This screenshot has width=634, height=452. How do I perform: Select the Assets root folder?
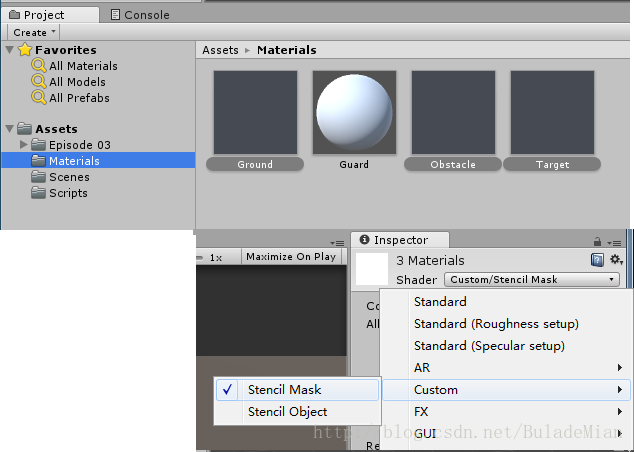click(x=56, y=129)
